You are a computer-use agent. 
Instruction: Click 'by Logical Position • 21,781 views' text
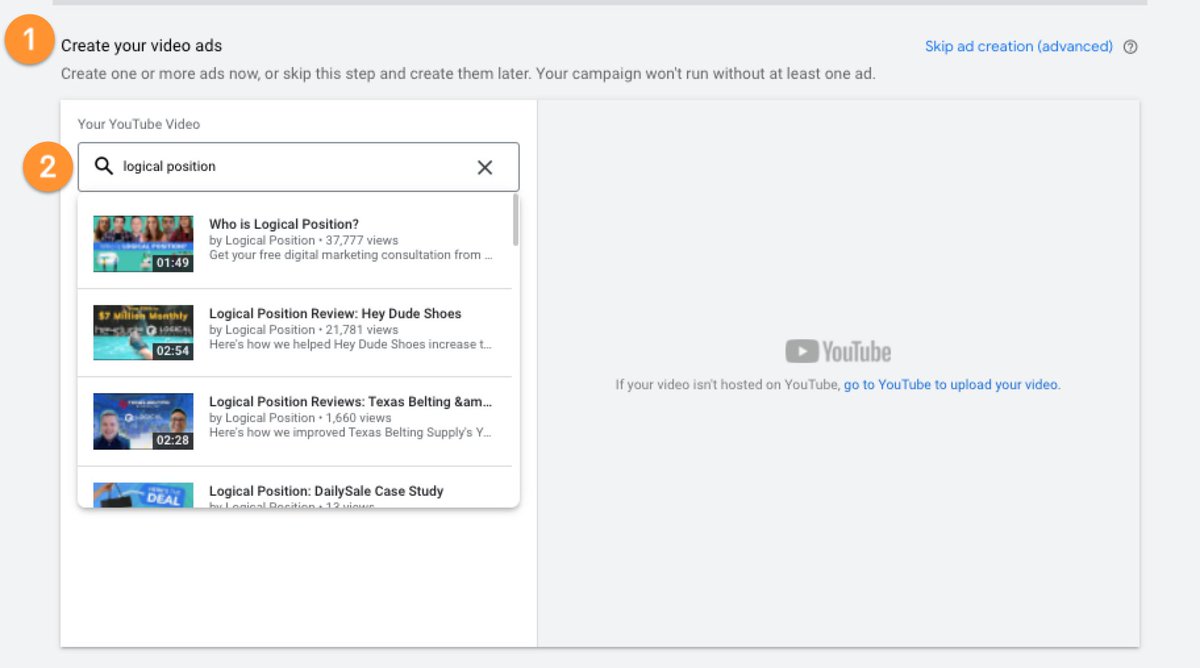(x=303, y=329)
